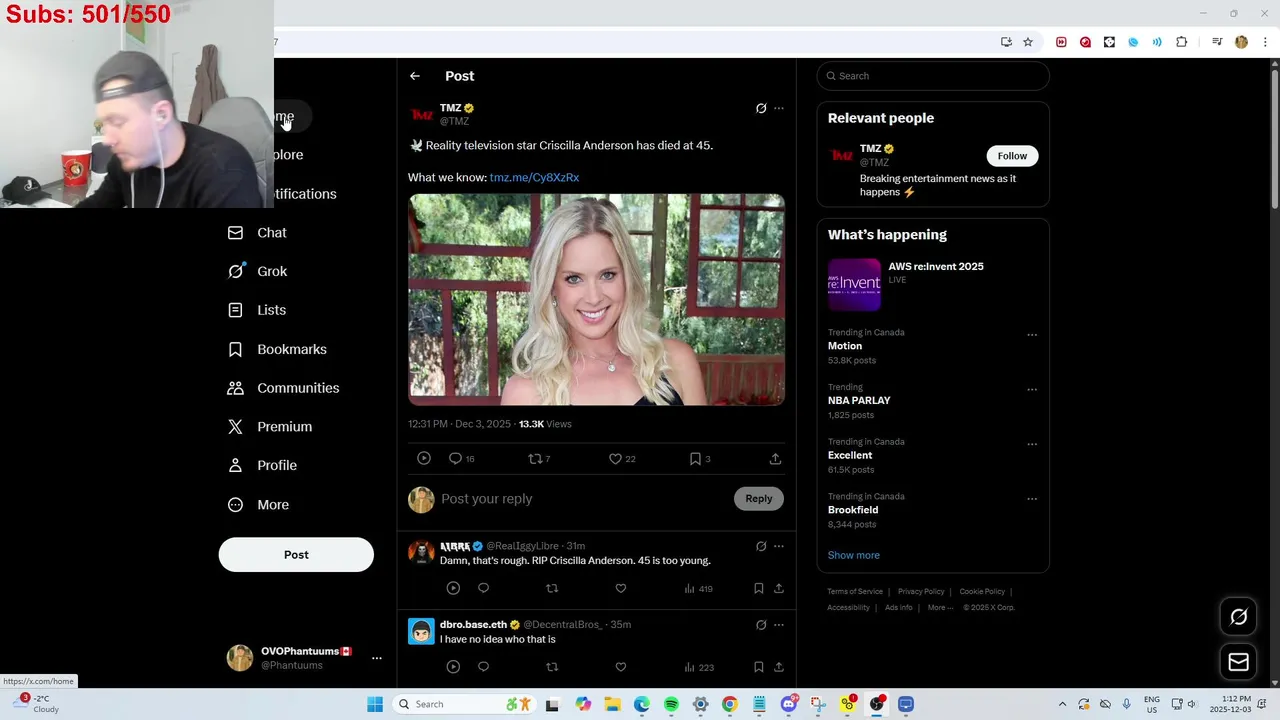Open TMZ profile avatar on the post
Image resolution: width=1280 pixels, height=720 pixels.
[x=422, y=114]
